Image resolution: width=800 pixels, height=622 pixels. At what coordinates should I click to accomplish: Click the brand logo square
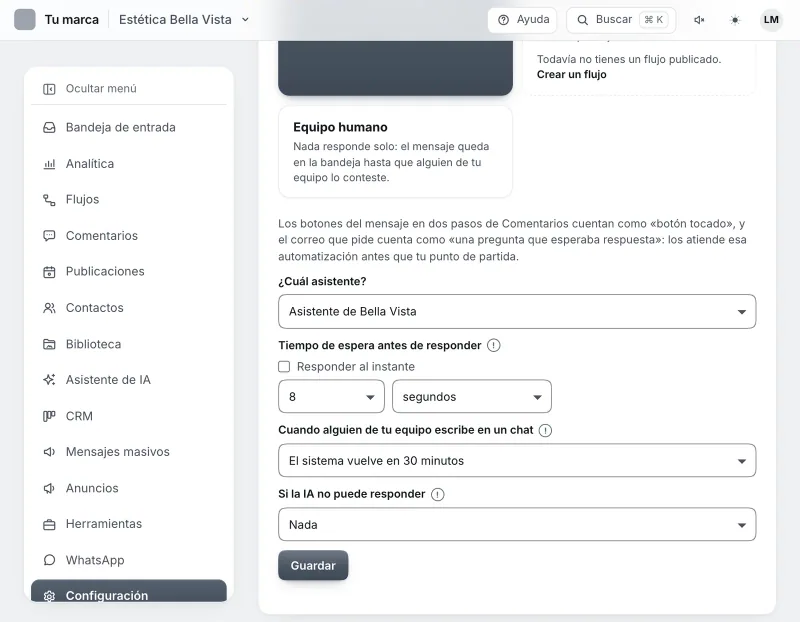[24, 19]
